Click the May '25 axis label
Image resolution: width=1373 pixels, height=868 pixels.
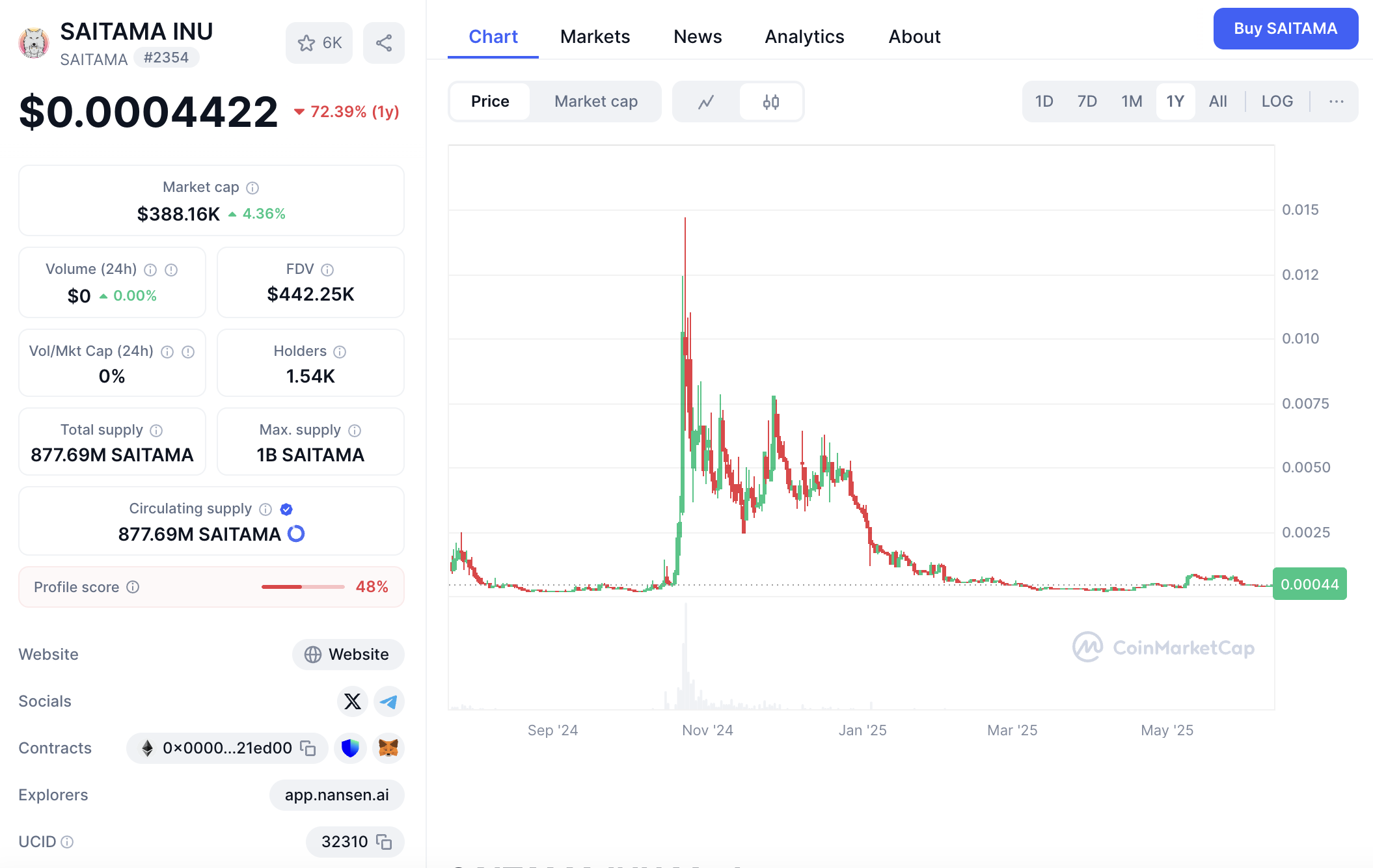pos(1167,731)
